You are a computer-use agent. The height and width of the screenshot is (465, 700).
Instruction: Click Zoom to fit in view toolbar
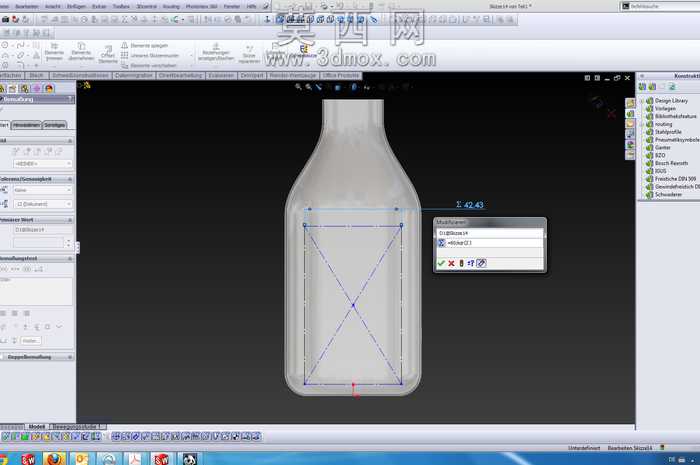click(x=298, y=87)
